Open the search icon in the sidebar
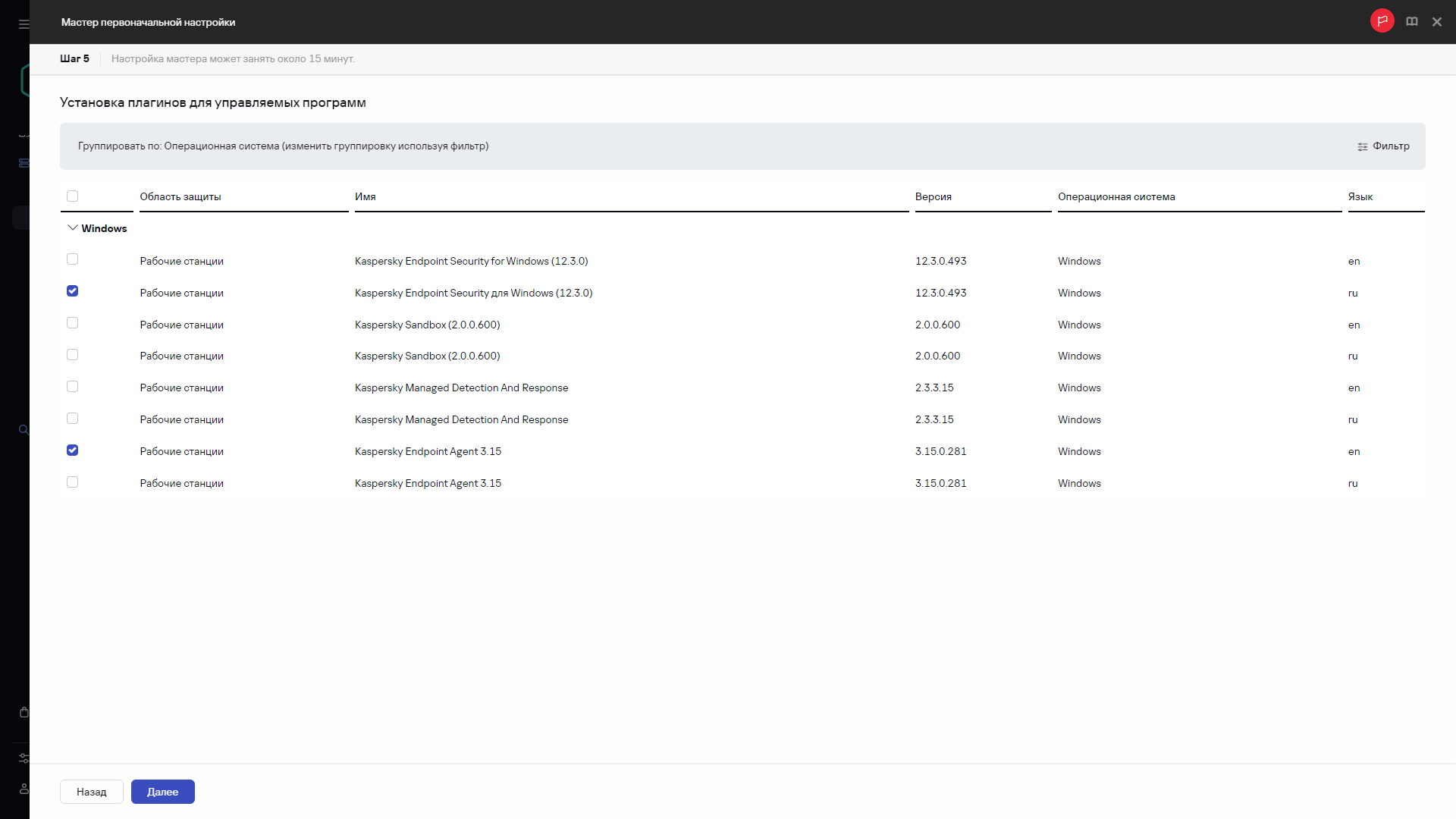The image size is (1456, 819). click(x=24, y=430)
